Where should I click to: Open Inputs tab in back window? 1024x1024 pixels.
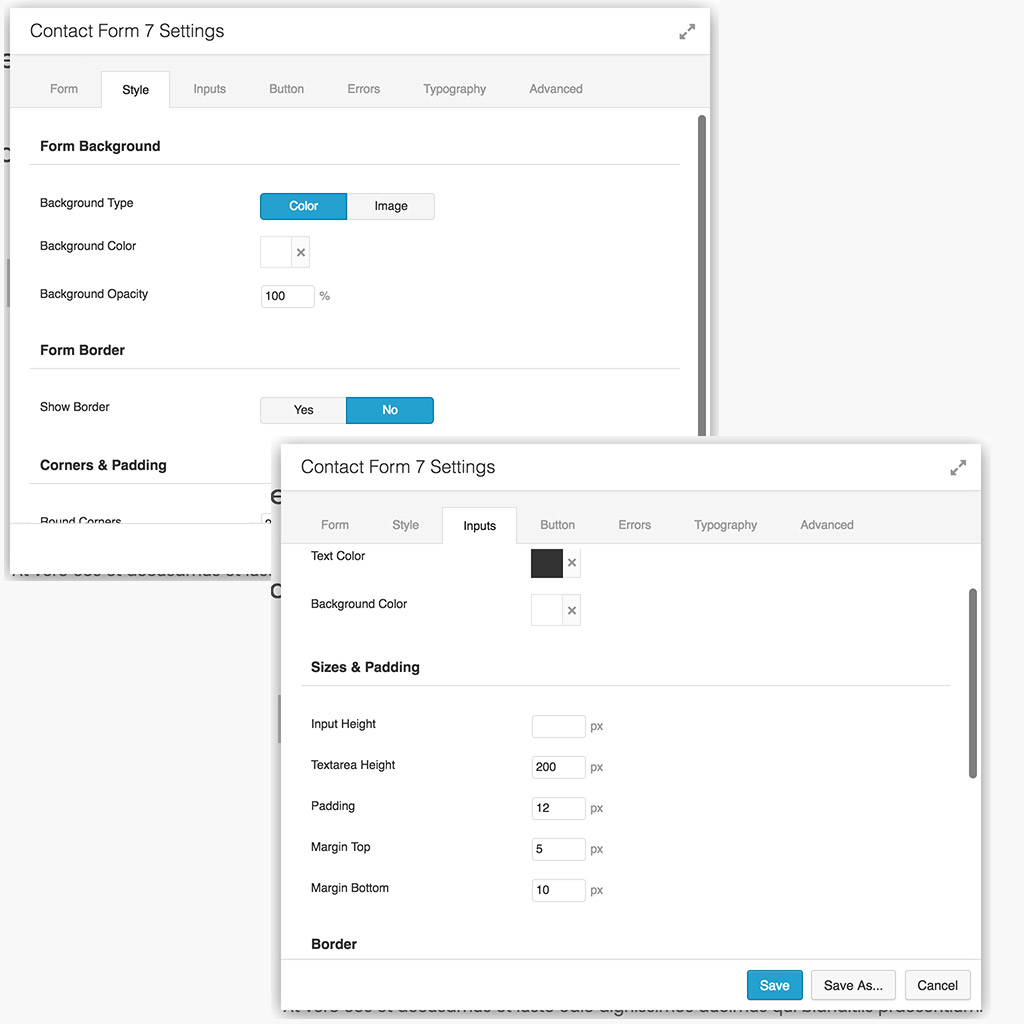[210, 89]
